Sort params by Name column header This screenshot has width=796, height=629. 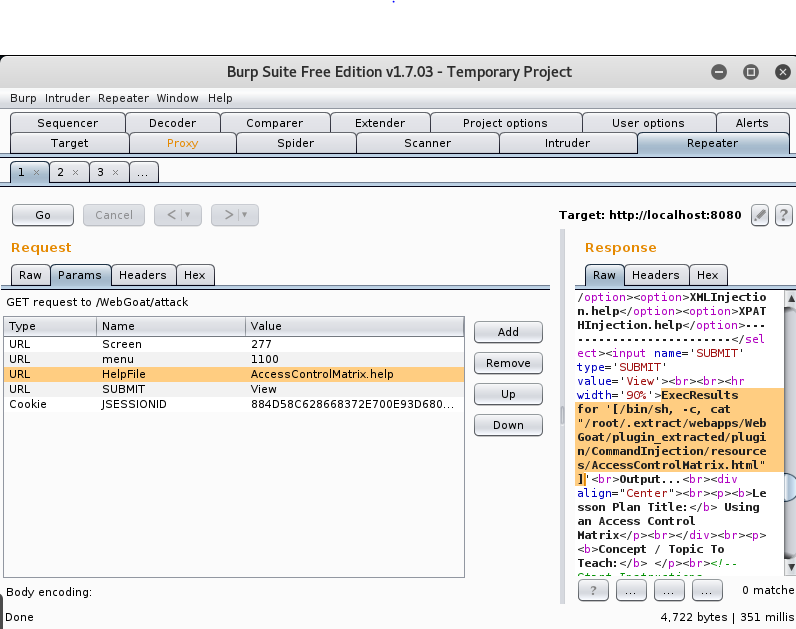(171, 326)
